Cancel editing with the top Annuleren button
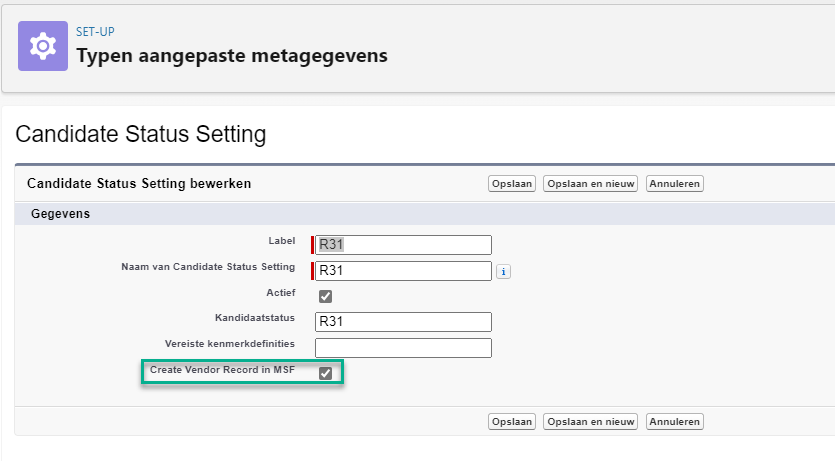 pyautogui.click(x=674, y=184)
